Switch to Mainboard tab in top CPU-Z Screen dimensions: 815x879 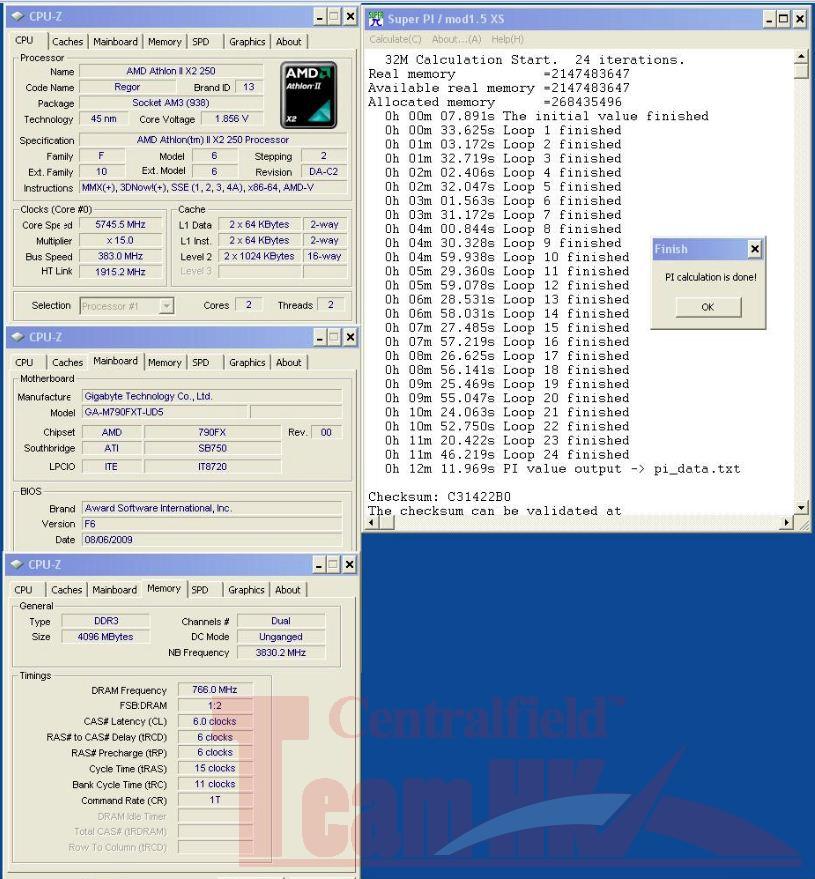click(x=115, y=41)
